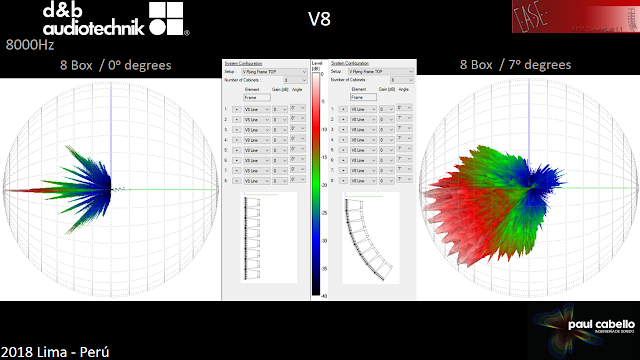The width and height of the screenshot is (640, 360).
Task: Open Setup dropdown in left System Configuration panel
Action: (274, 72)
